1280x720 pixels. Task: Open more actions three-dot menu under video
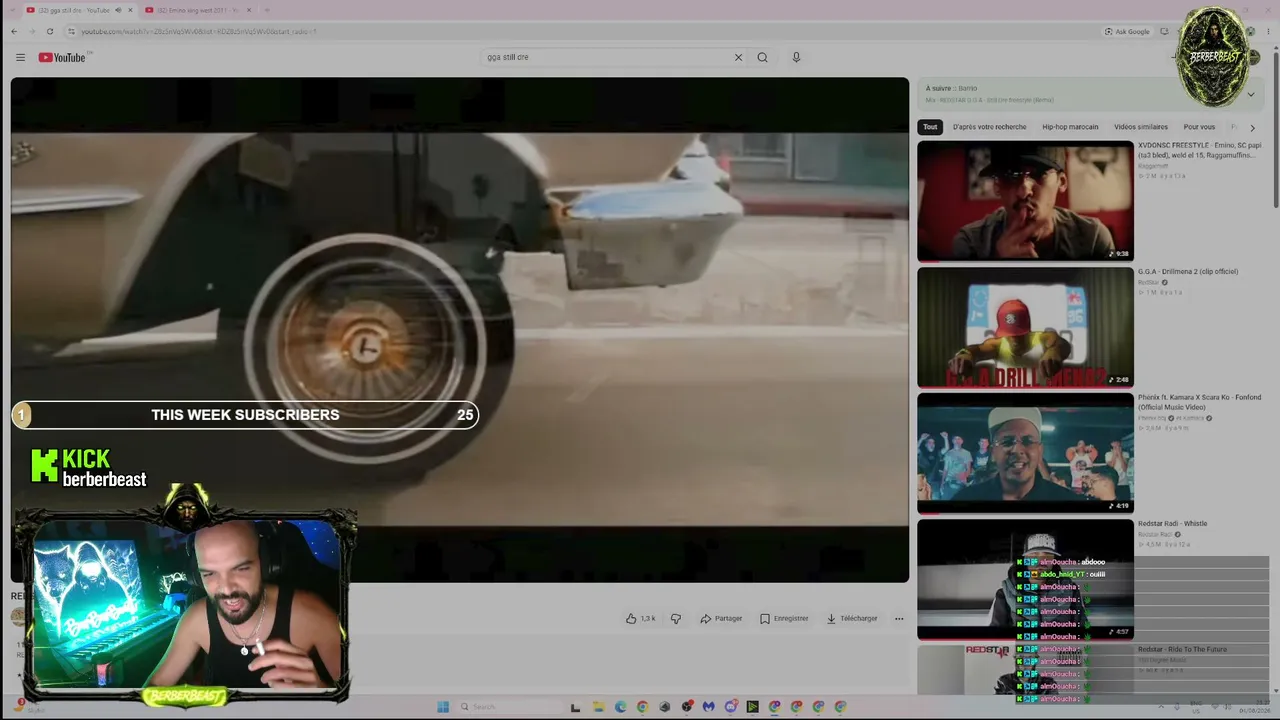(898, 618)
